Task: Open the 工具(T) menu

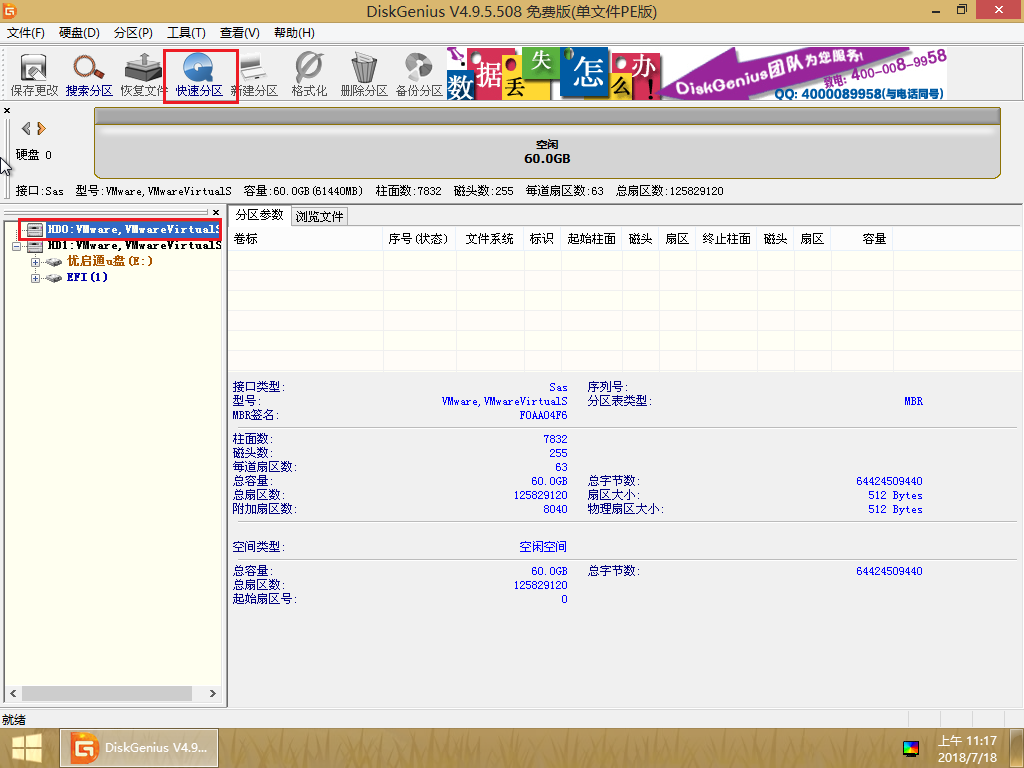Action: click(x=186, y=33)
